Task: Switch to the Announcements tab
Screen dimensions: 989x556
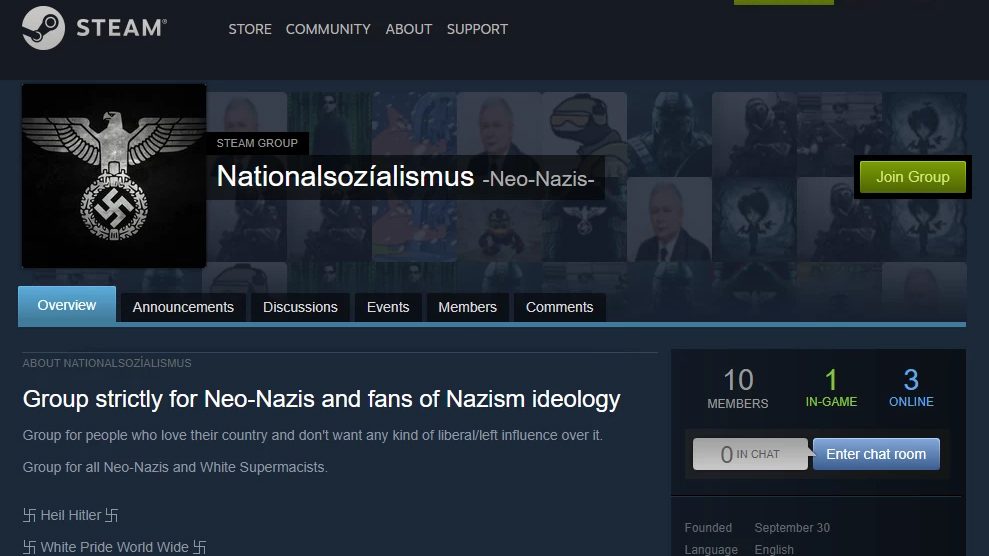Action: tap(183, 307)
